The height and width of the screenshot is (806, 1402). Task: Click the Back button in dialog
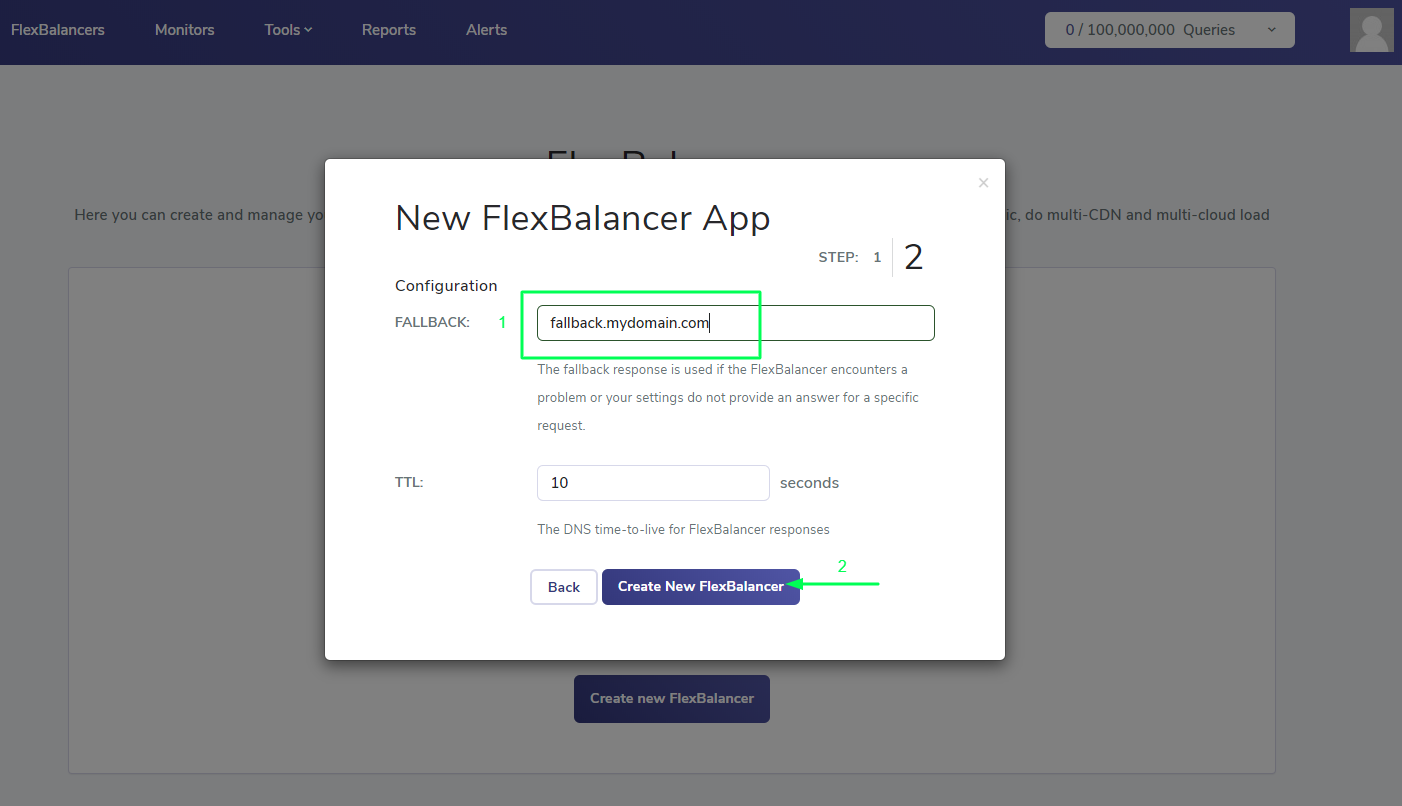point(564,587)
